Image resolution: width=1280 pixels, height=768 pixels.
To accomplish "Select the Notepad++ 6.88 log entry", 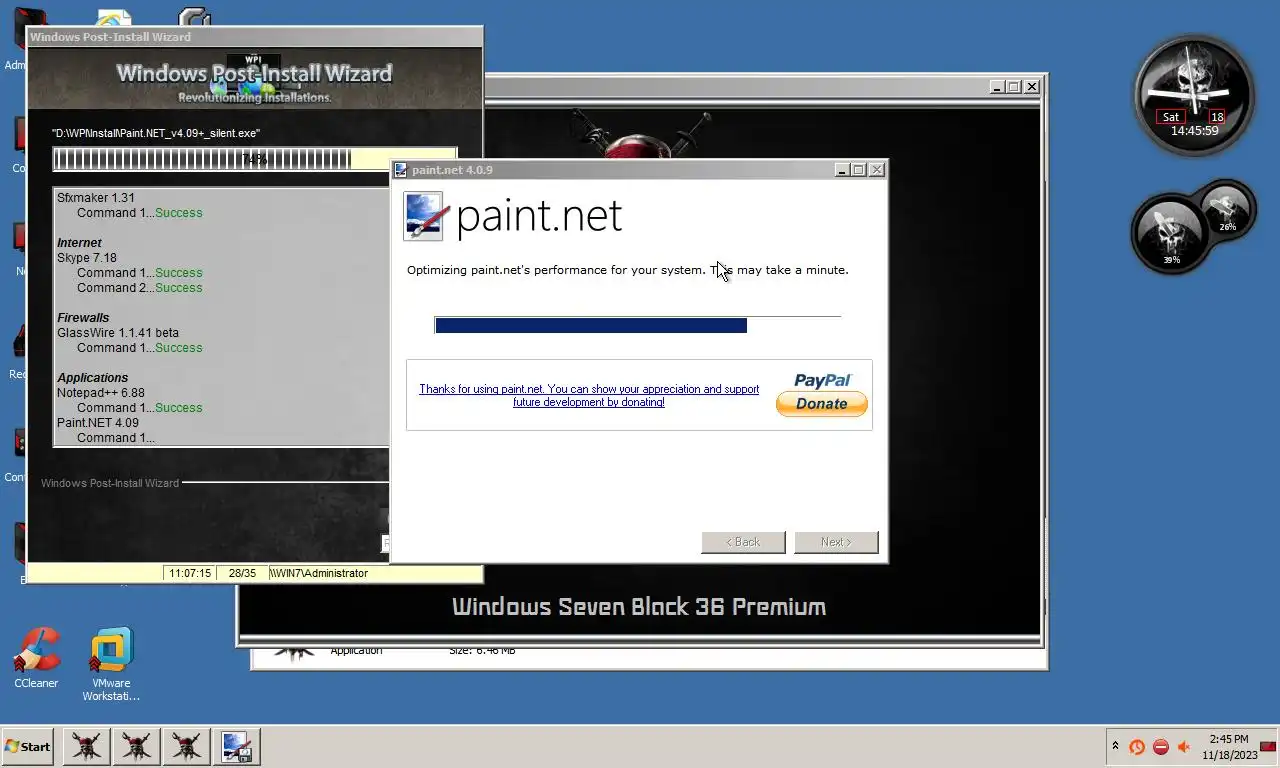I will click(101, 393).
